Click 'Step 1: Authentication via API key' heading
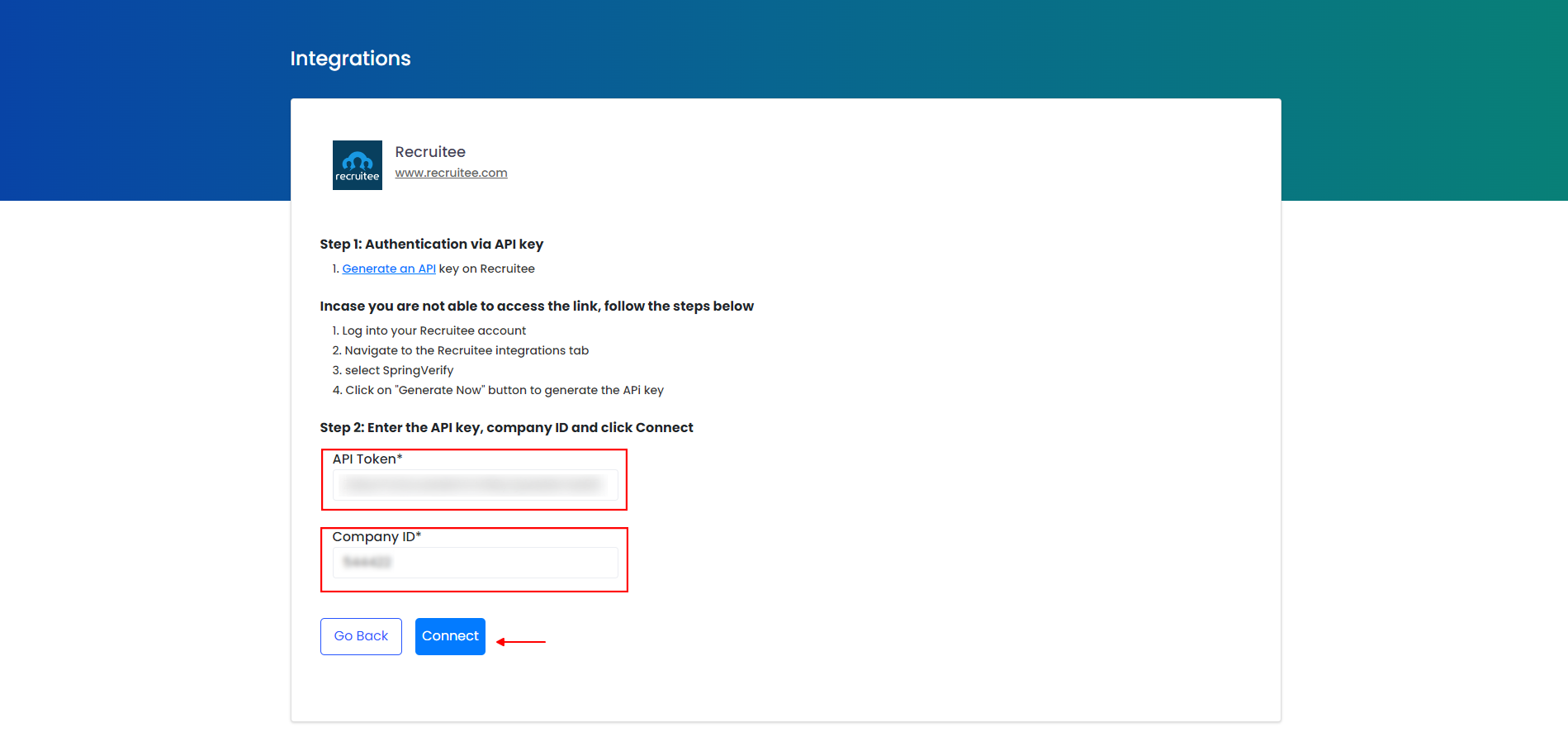The height and width of the screenshot is (737, 1568). click(x=432, y=245)
